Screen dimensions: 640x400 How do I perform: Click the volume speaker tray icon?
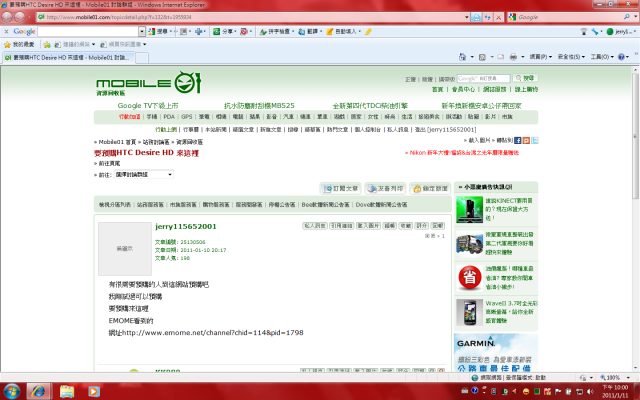point(590,391)
